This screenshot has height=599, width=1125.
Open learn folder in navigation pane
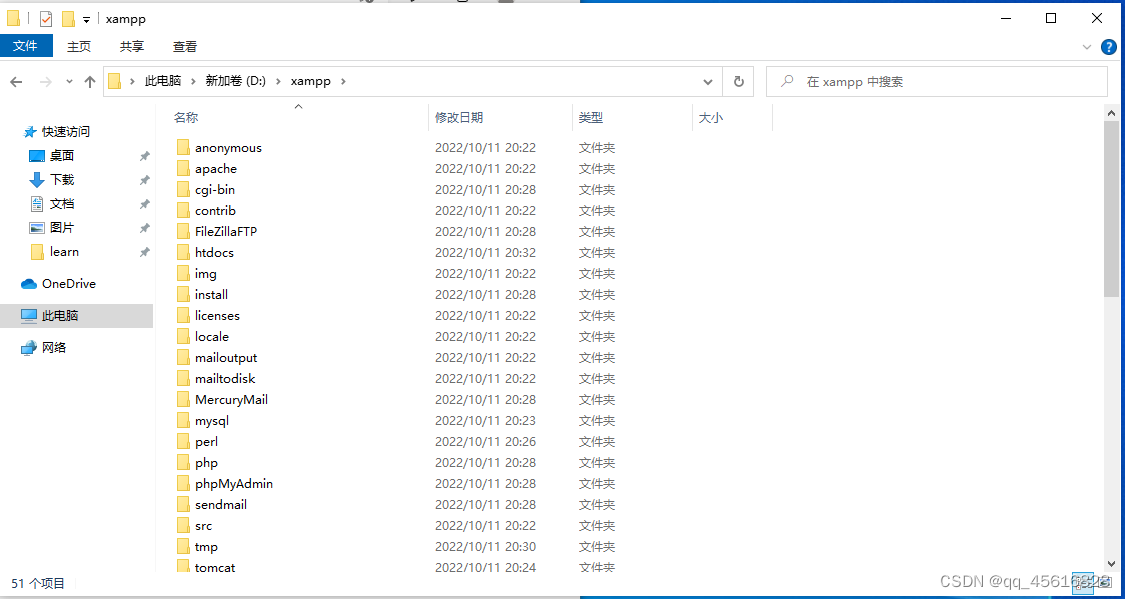pos(65,252)
